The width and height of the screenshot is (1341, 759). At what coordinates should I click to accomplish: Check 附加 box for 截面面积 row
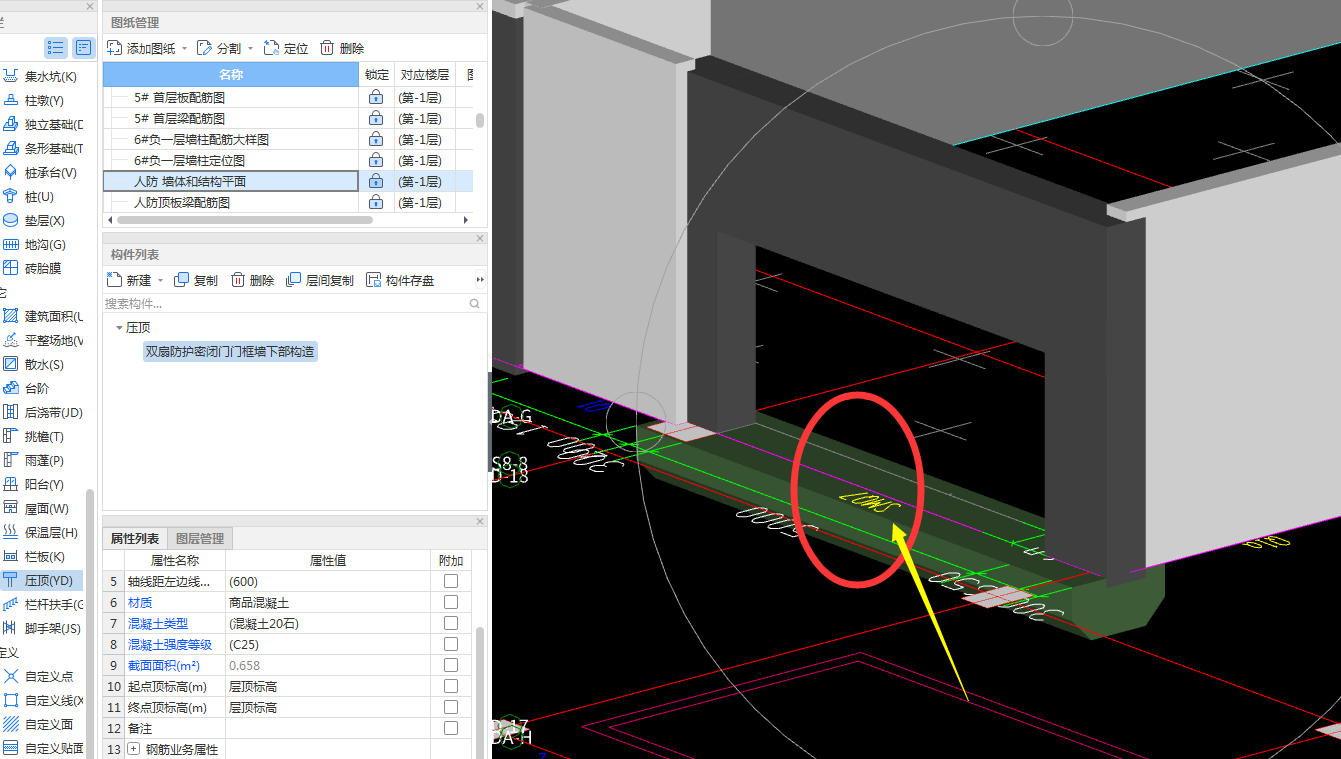451,665
